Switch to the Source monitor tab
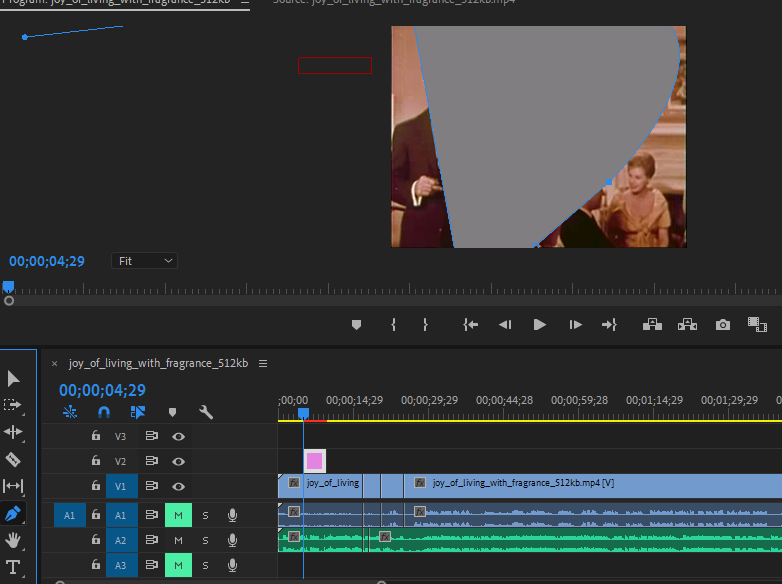782x584 pixels. coord(394,2)
